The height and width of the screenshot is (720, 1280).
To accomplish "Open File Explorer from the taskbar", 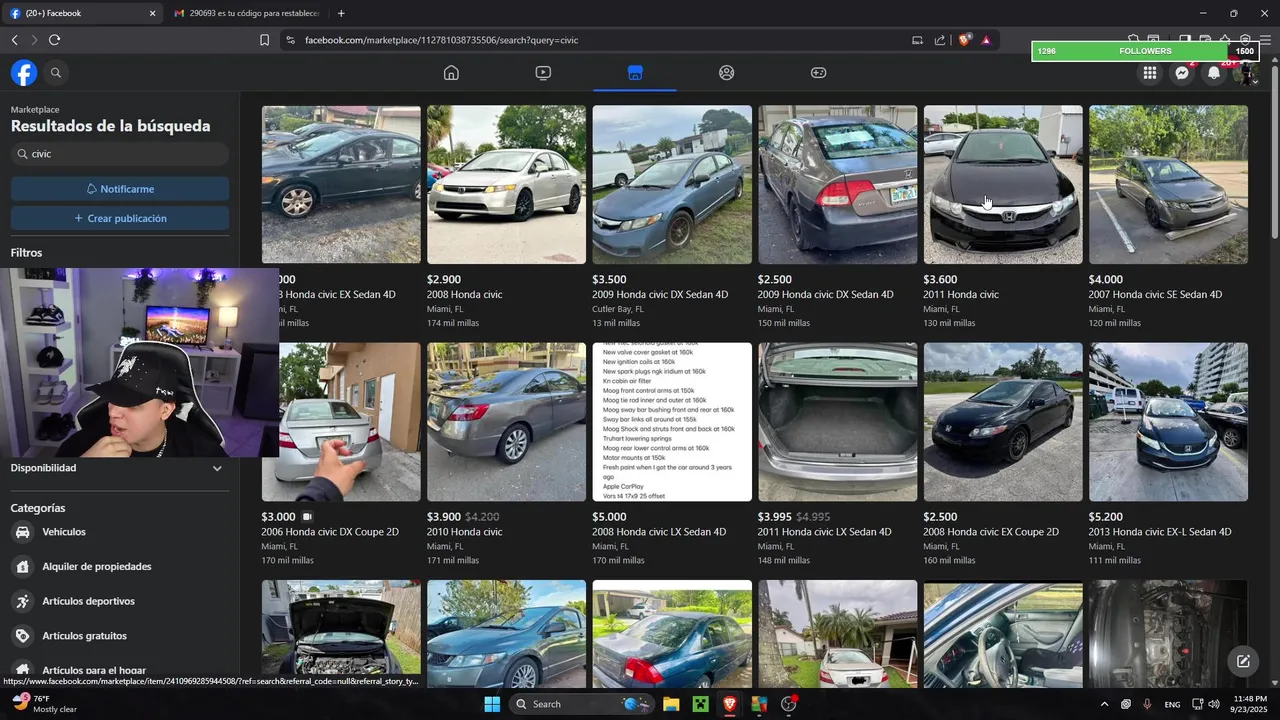I will tap(671, 704).
